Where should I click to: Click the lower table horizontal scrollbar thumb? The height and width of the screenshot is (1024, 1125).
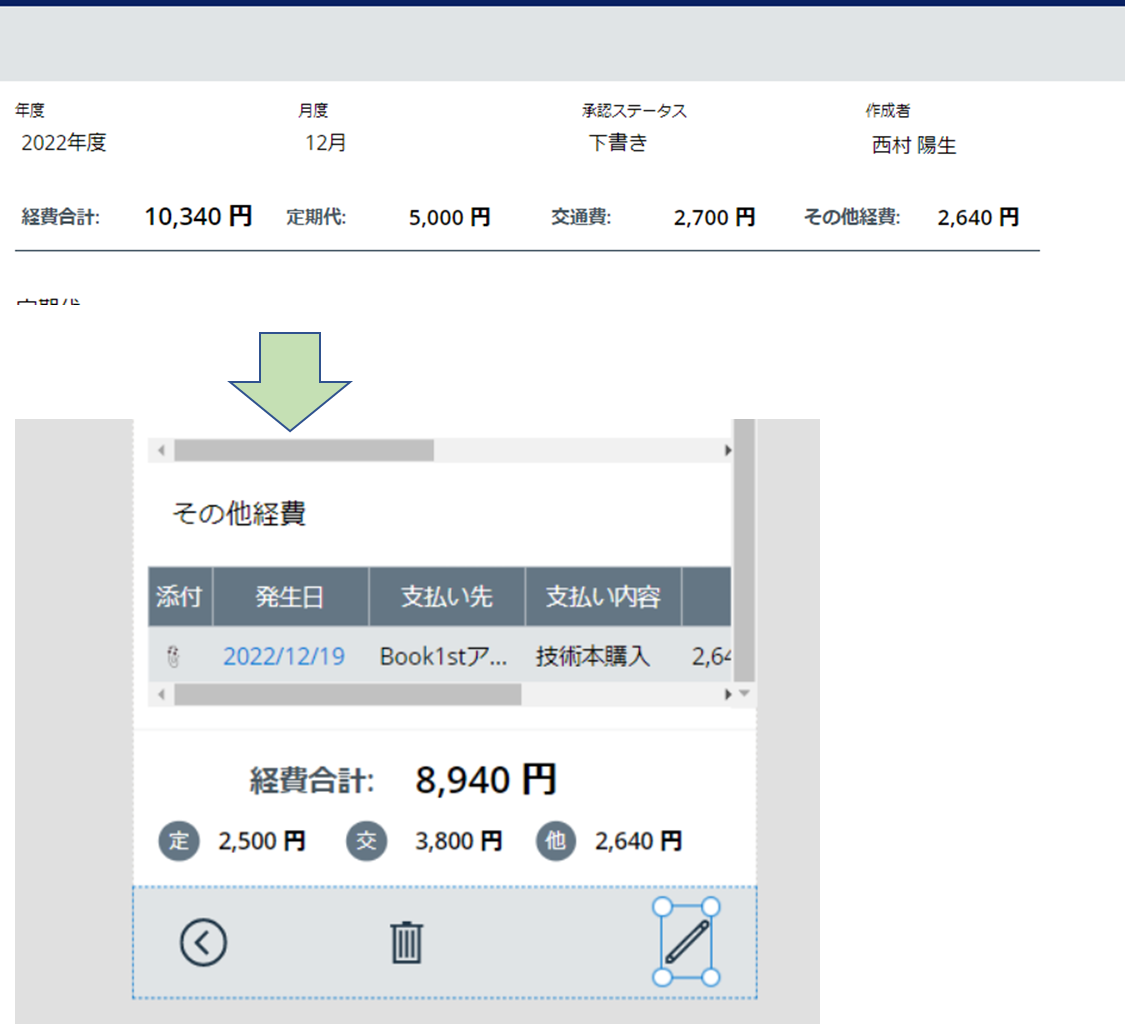coord(348,694)
